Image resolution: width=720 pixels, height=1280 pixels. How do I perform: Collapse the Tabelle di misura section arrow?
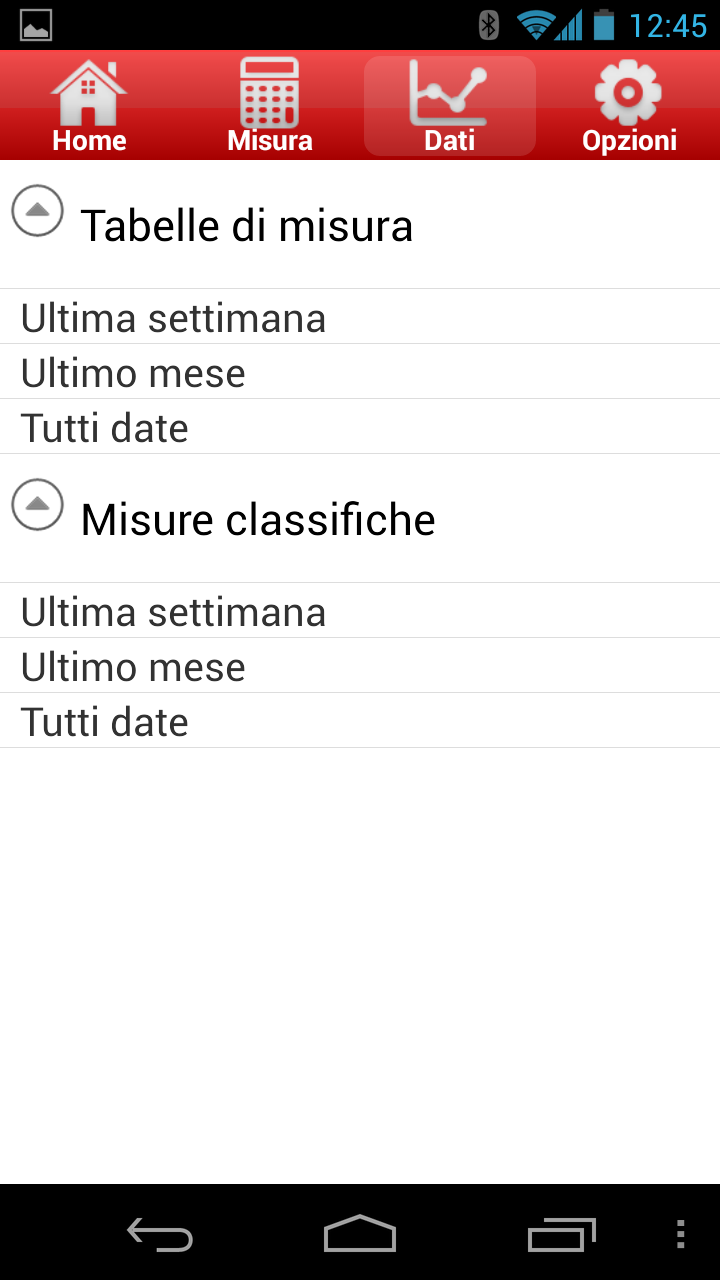[38, 211]
